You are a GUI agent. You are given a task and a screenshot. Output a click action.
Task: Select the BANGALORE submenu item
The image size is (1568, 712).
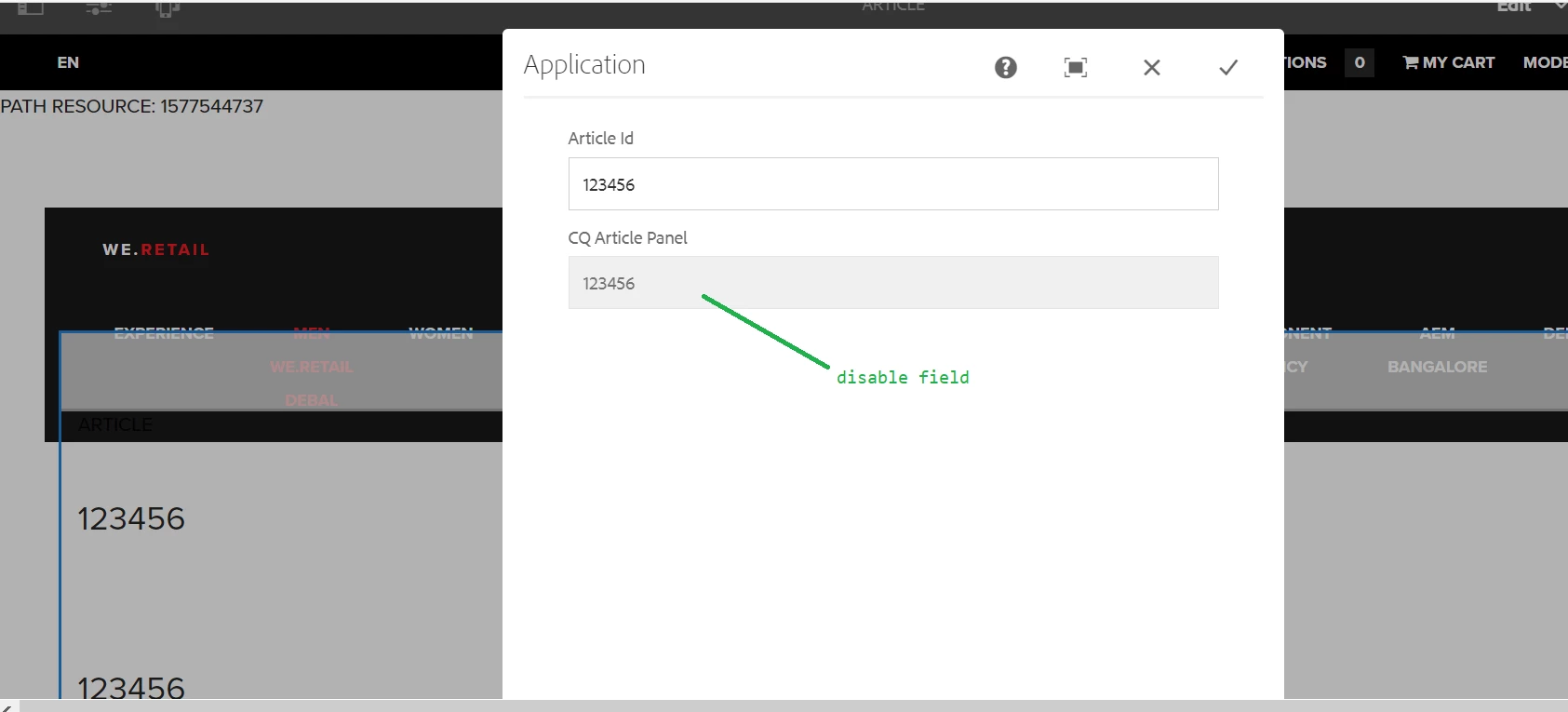1438,367
